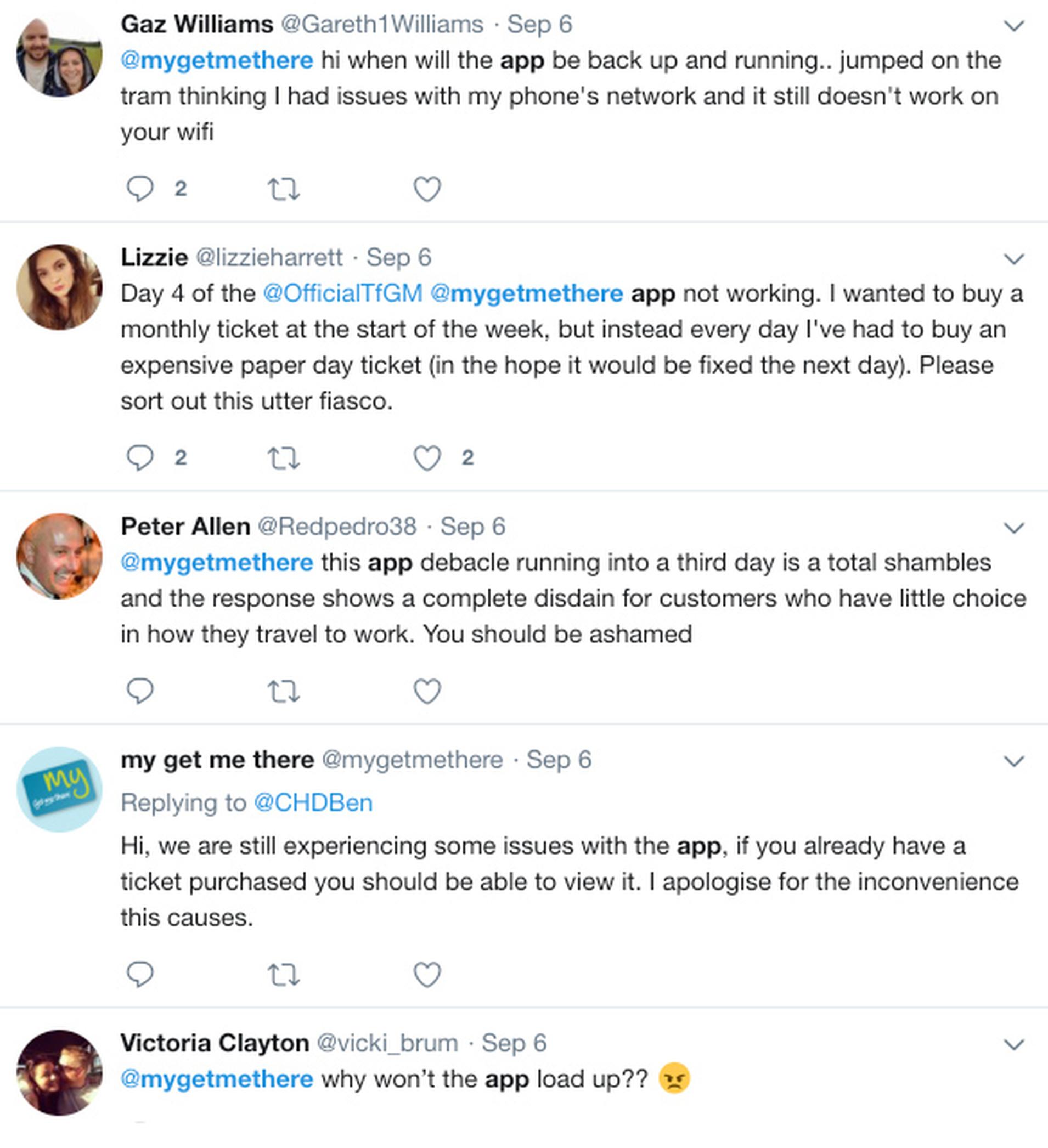
Task: Like Peter Allen's tweet
Action: click(427, 691)
